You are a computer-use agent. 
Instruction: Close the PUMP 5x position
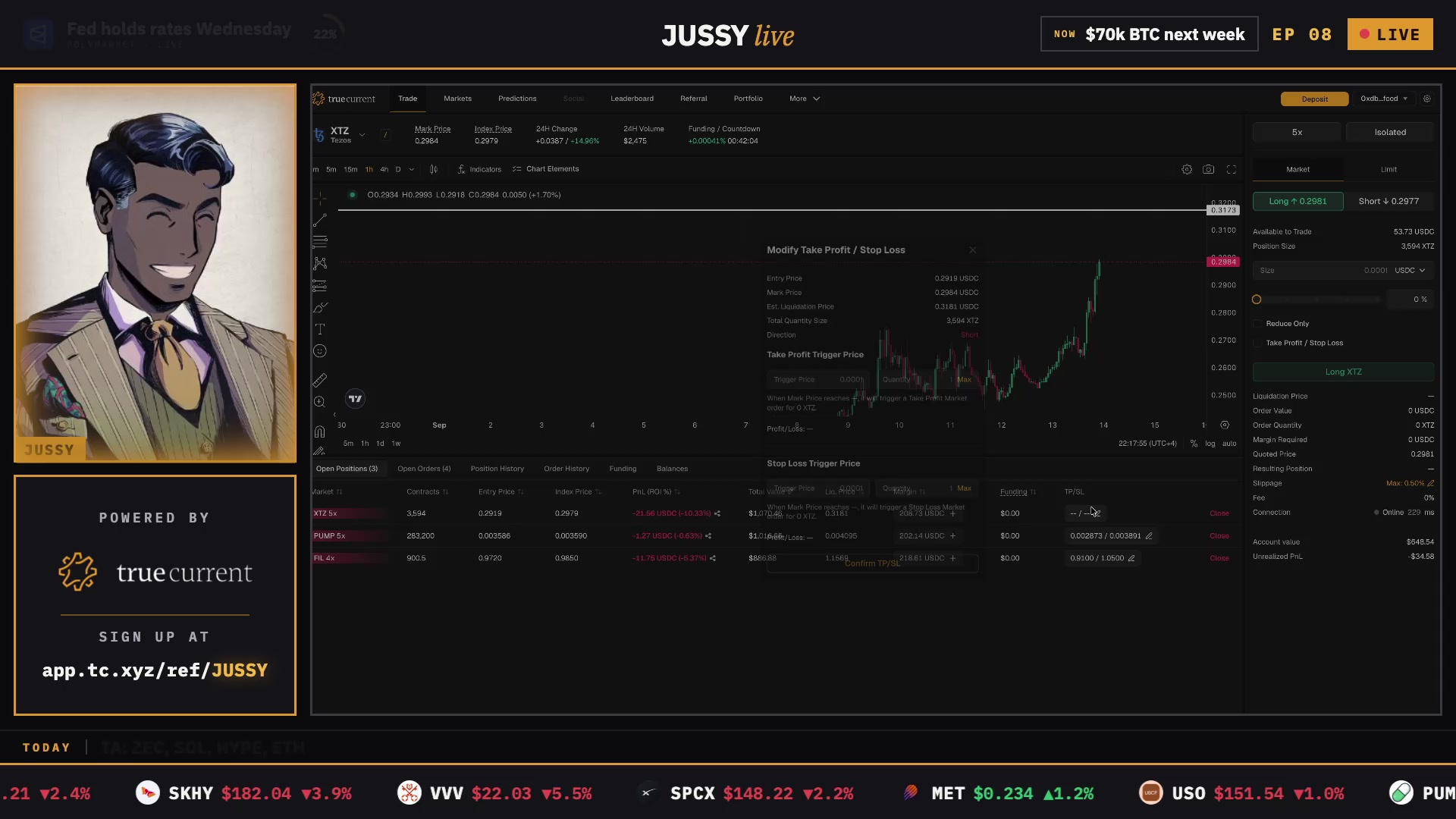(x=1219, y=536)
